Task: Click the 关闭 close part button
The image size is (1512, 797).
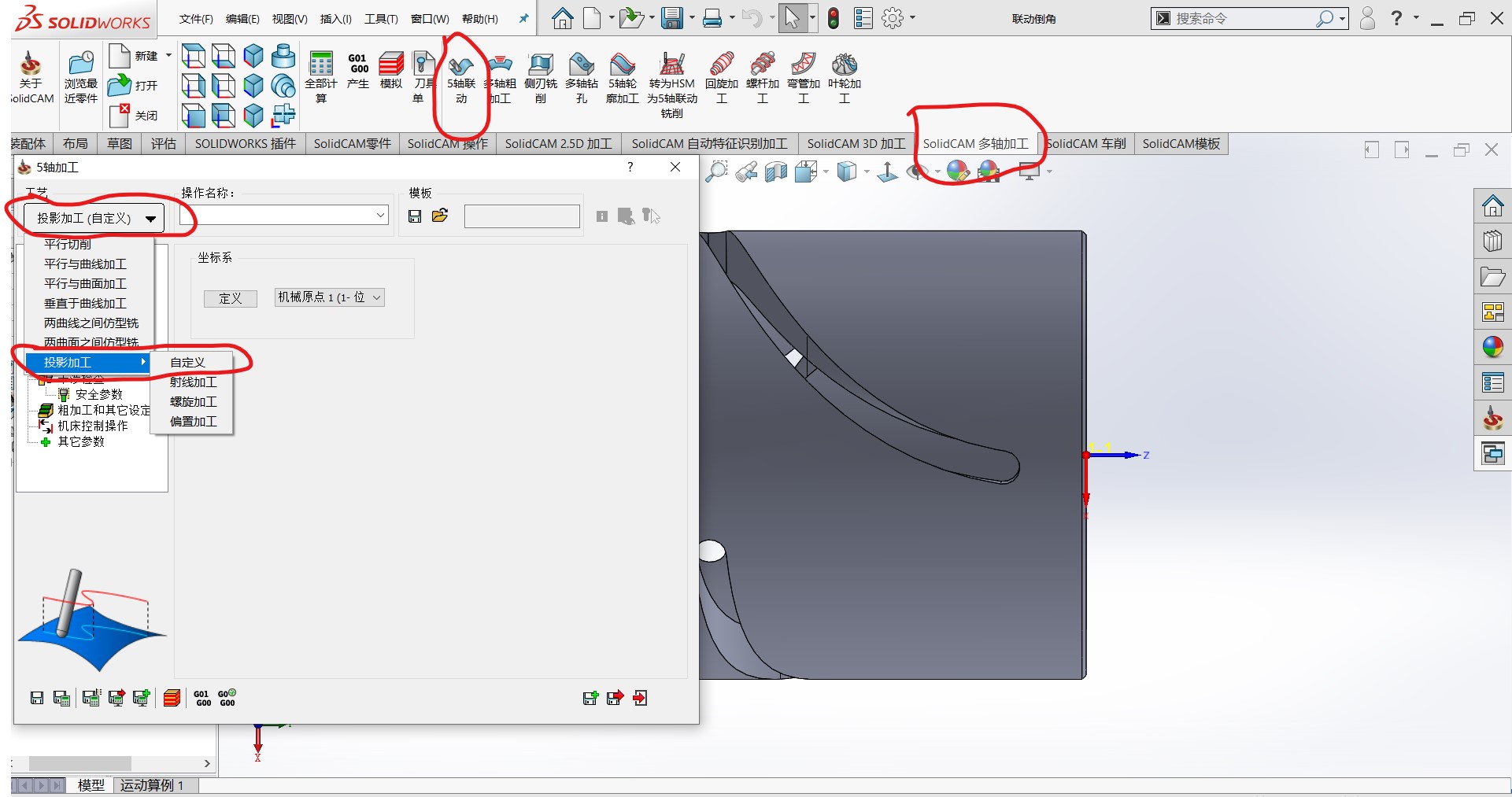Action: [x=133, y=115]
